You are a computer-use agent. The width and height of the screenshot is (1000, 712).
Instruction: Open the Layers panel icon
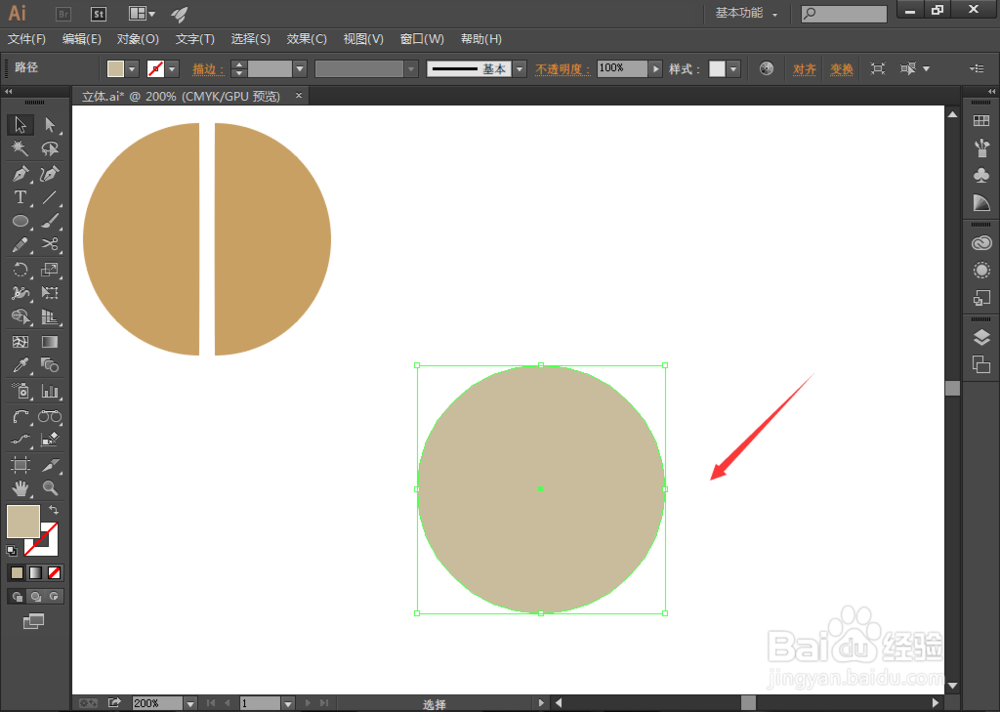(982, 337)
